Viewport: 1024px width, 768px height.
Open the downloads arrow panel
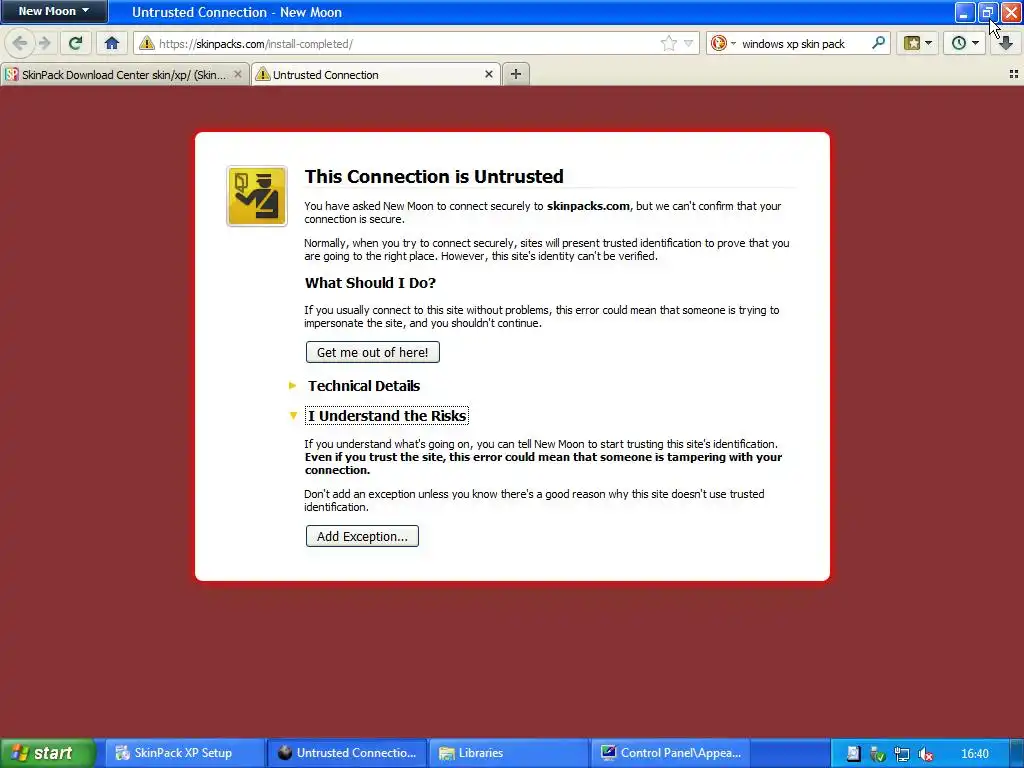click(x=1006, y=44)
